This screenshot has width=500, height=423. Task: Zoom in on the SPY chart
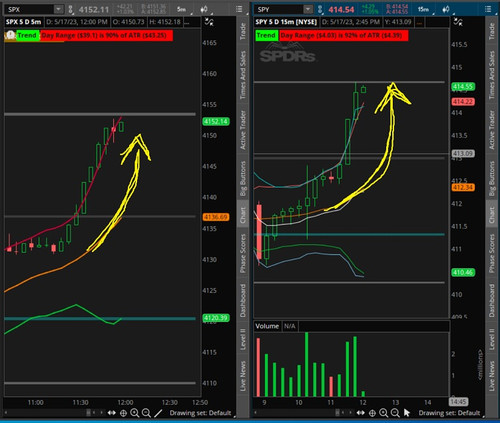click(x=384, y=413)
